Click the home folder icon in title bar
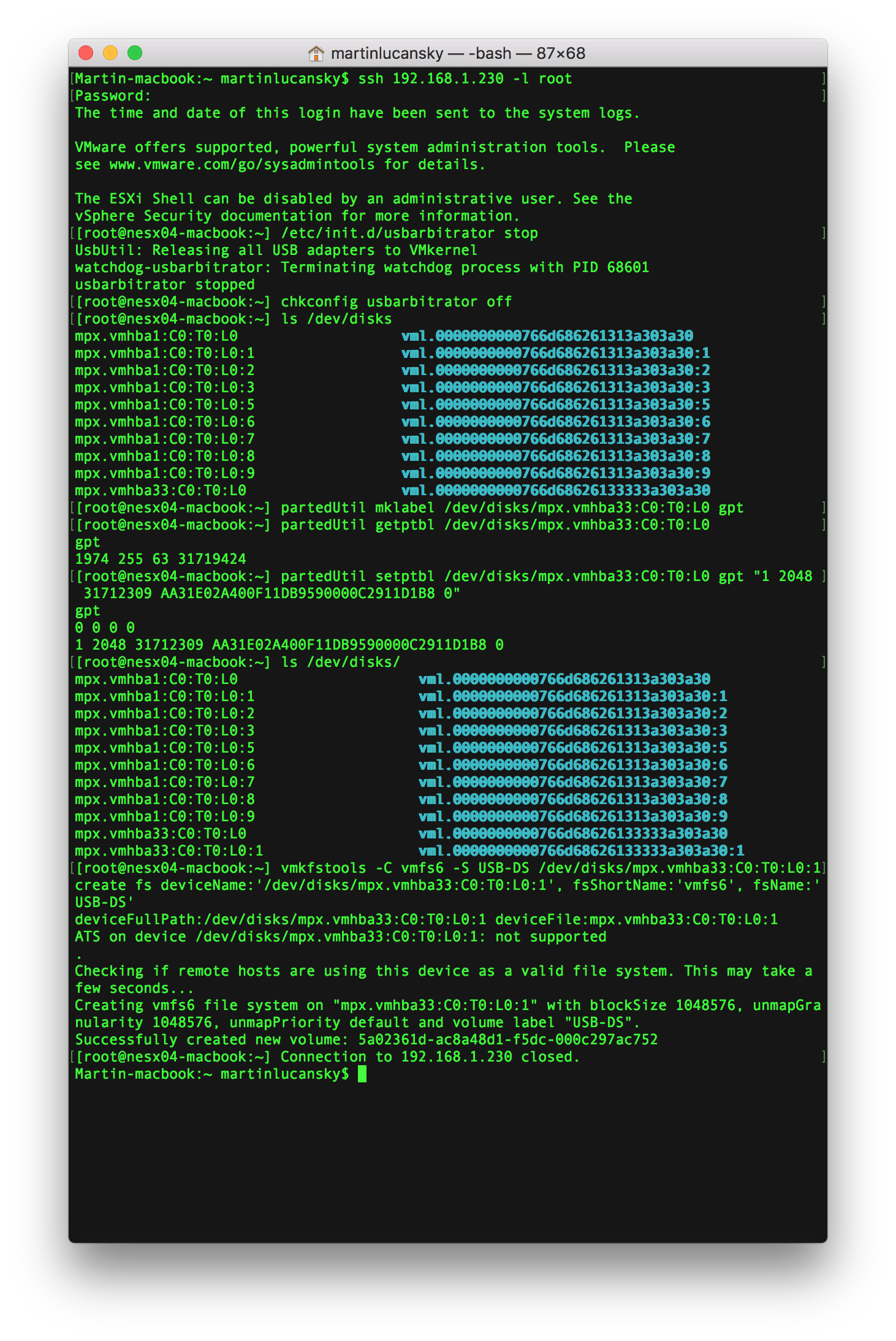Viewport: 896px width, 1341px height. click(316, 53)
